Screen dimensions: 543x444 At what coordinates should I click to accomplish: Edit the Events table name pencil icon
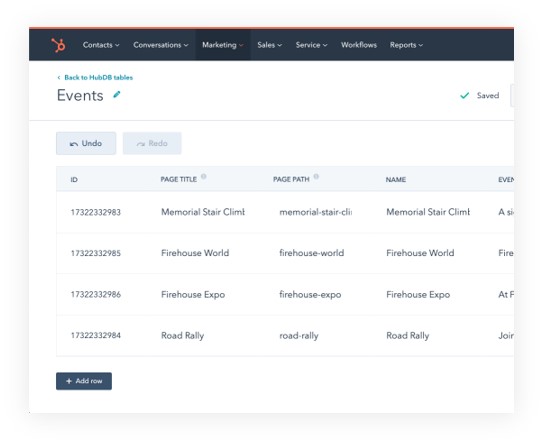[x=117, y=95]
